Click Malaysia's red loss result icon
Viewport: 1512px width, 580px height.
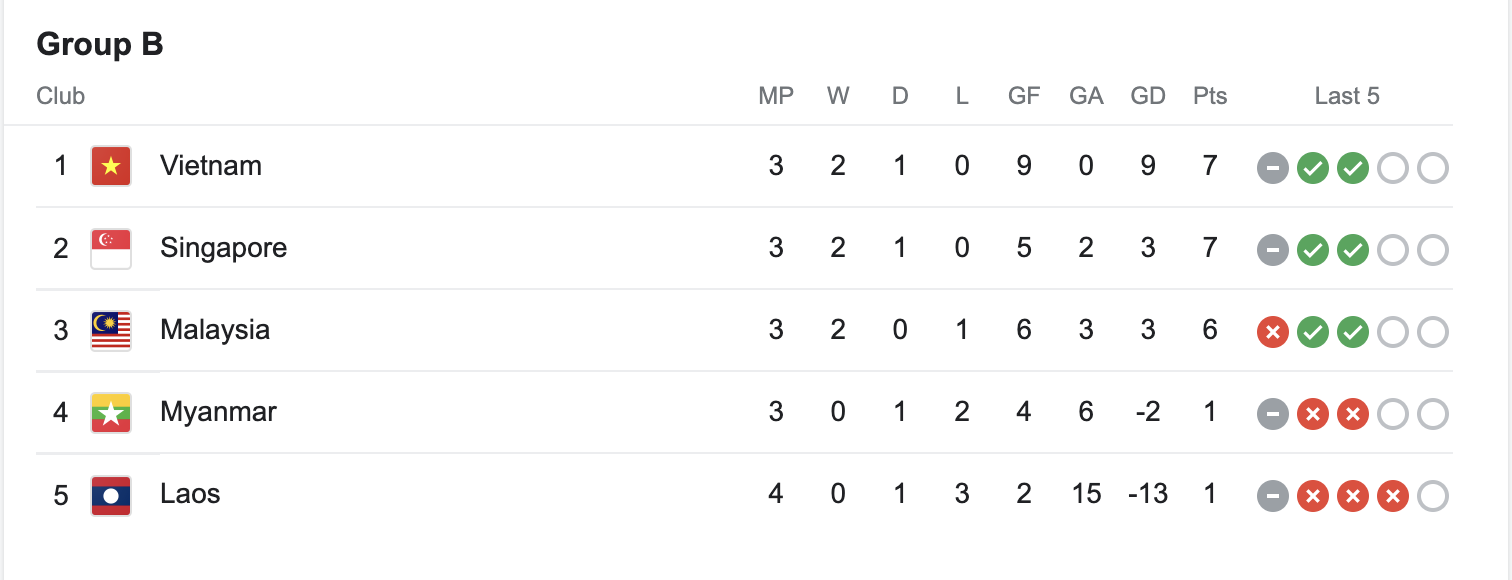(1273, 332)
